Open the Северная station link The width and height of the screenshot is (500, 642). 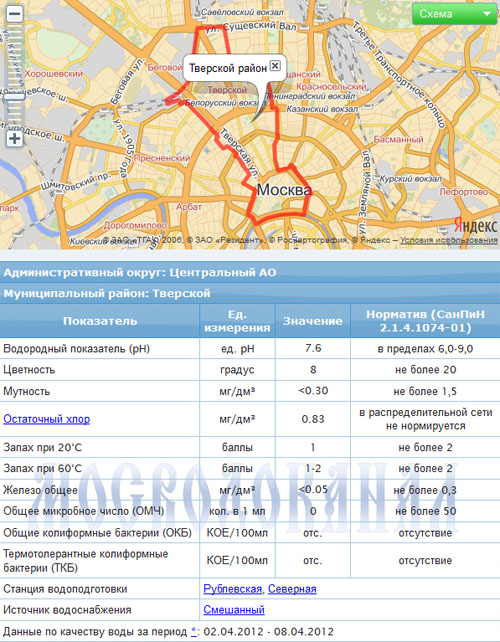(292, 589)
